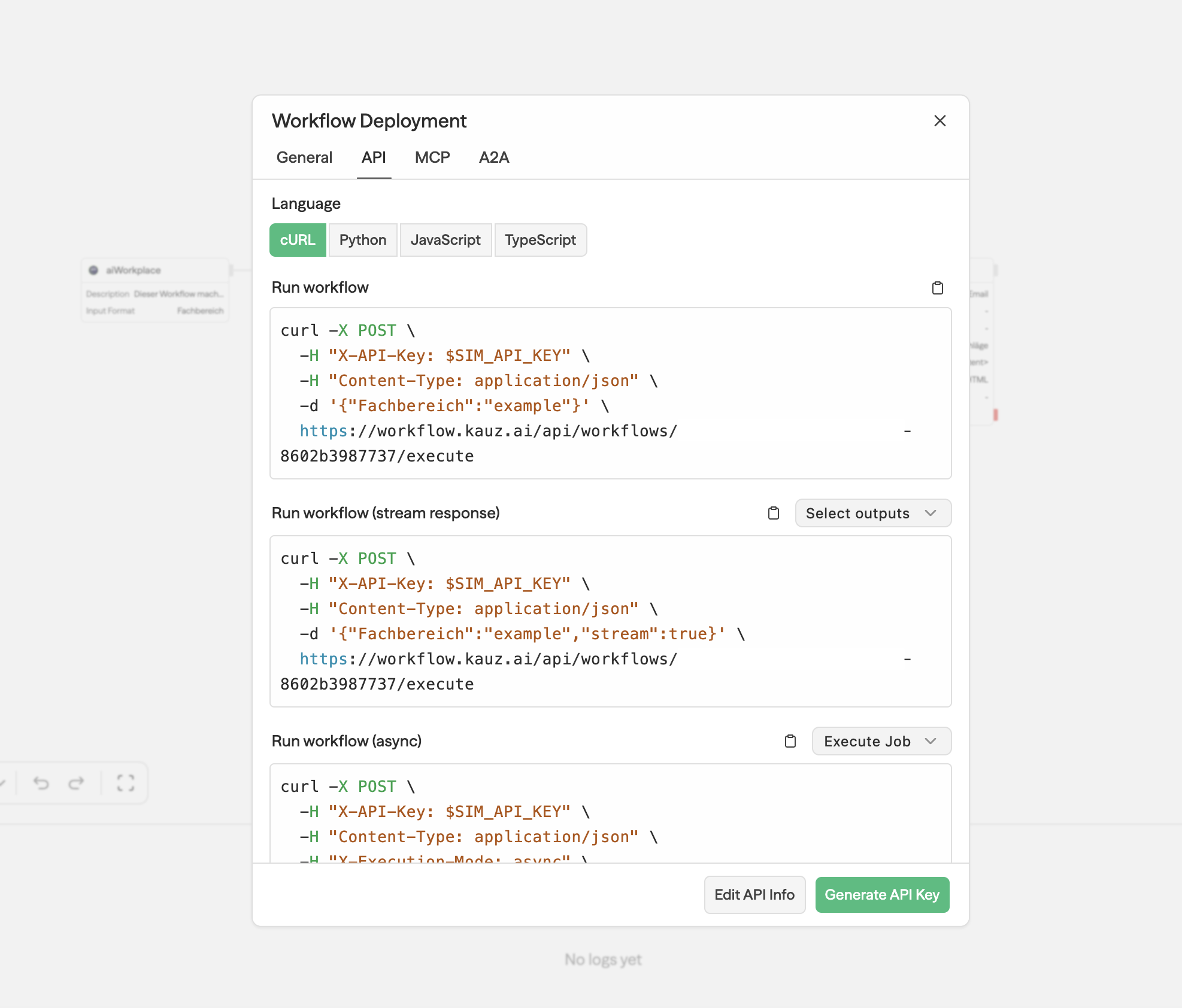Redo the last canvas action
Viewport: 1182px width, 1008px height.
(x=77, y=783)
